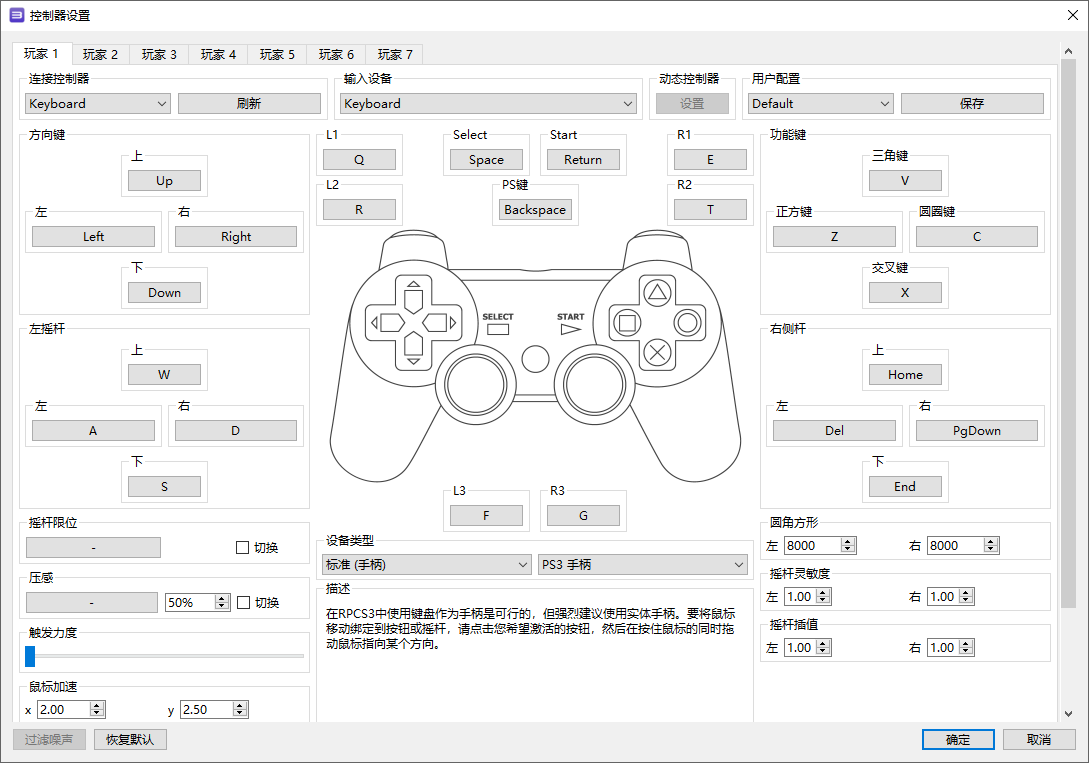This screenshot has height=763, width=1089.
Task: Switch to the 玩家 4 tab
Action: click(x=218, y=54)
